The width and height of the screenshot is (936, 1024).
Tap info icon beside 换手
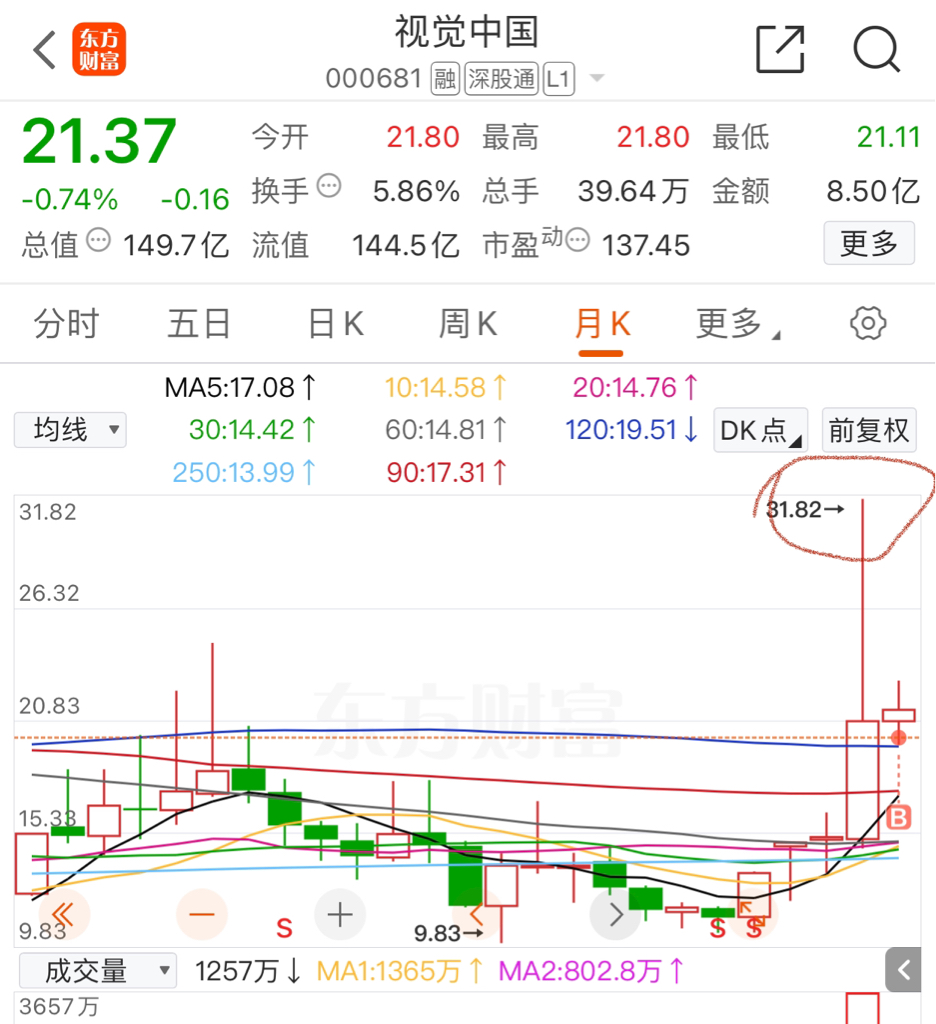(329, 186)
